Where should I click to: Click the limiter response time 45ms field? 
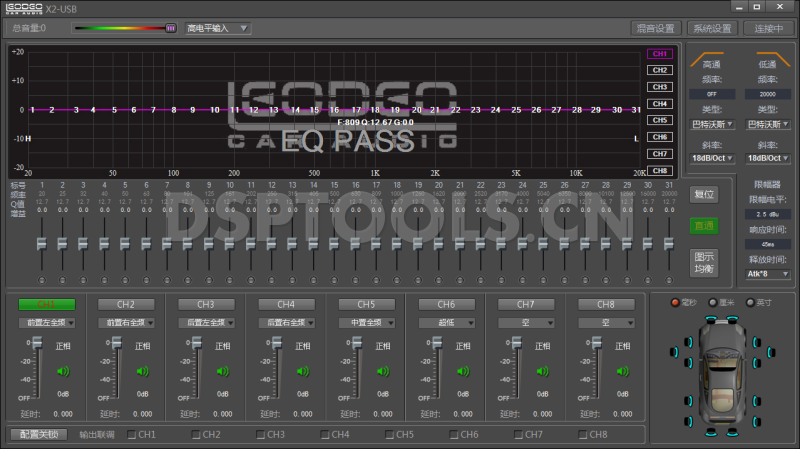click(767, 244)
